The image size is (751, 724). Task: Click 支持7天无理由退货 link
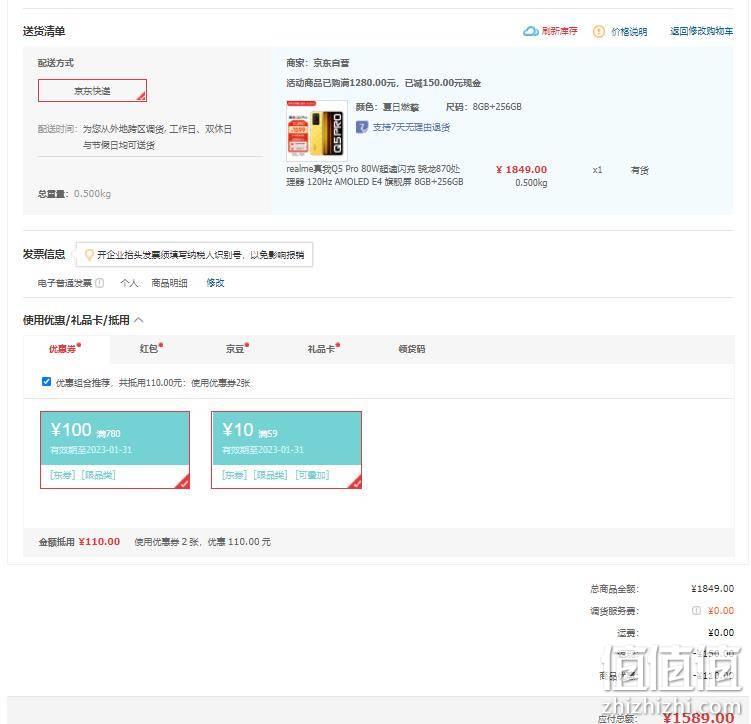pos(411,127)
